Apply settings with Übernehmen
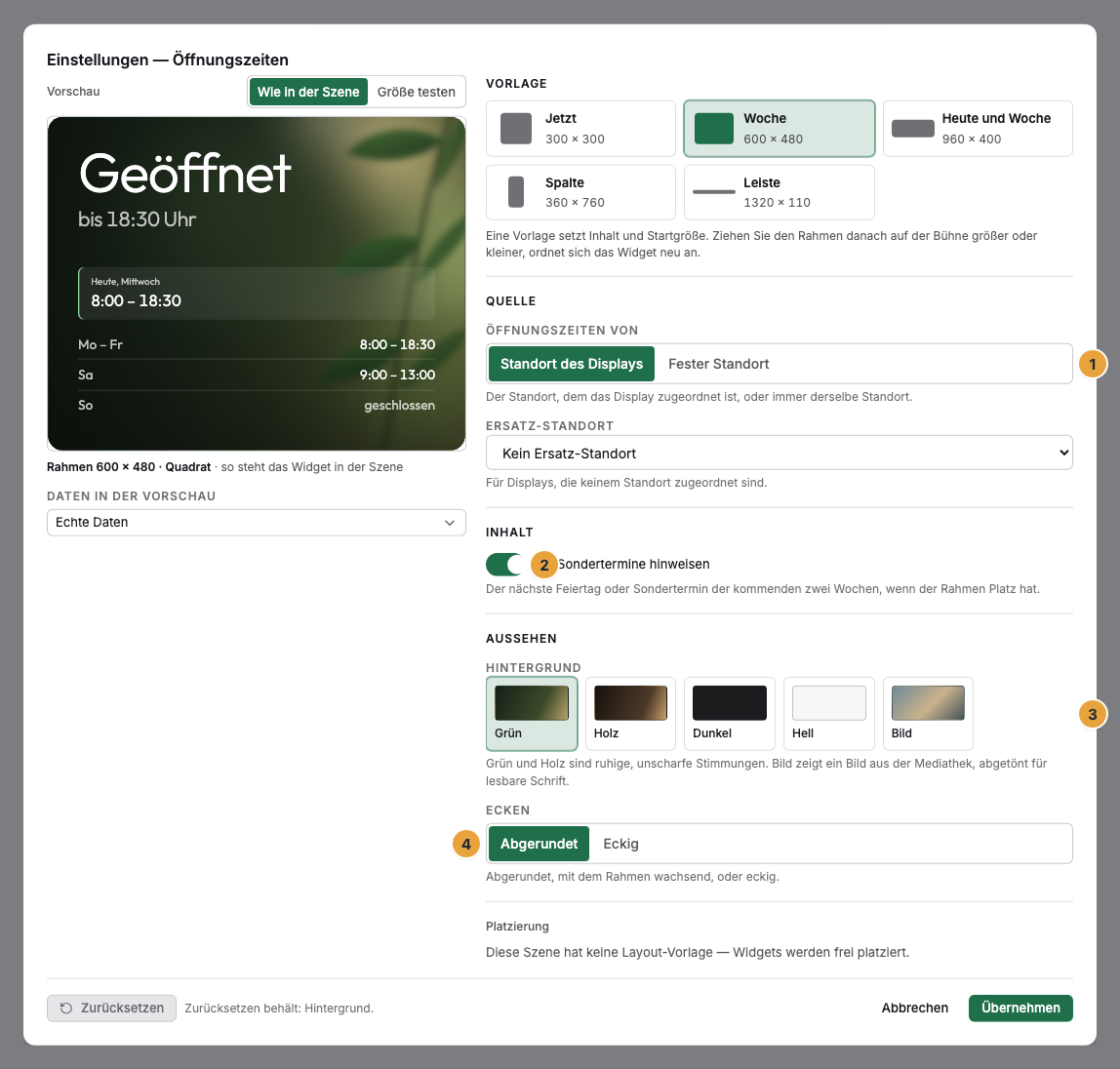The height and width of the screenshot is (1069, 1120). pyautogui.click(x=1020, y=1009)
